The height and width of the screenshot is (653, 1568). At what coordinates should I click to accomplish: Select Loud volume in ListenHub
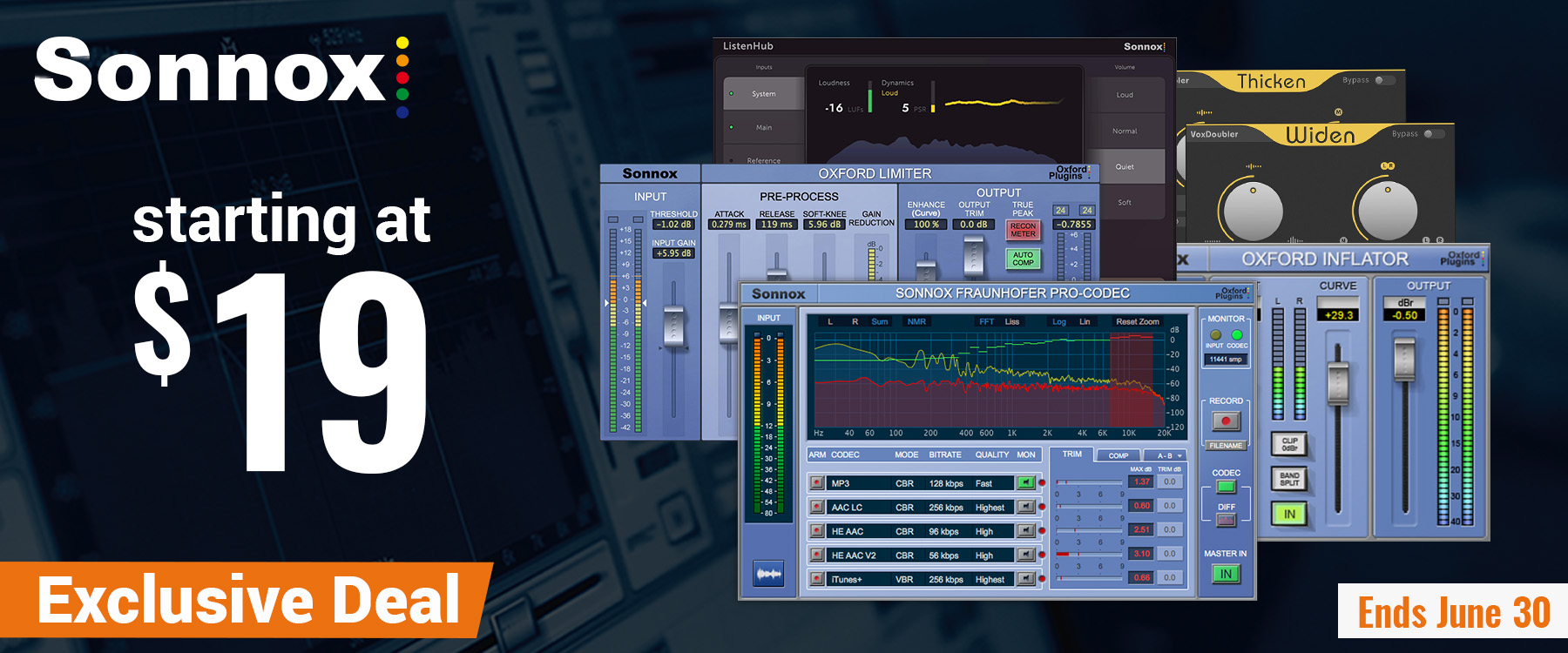1125,95
